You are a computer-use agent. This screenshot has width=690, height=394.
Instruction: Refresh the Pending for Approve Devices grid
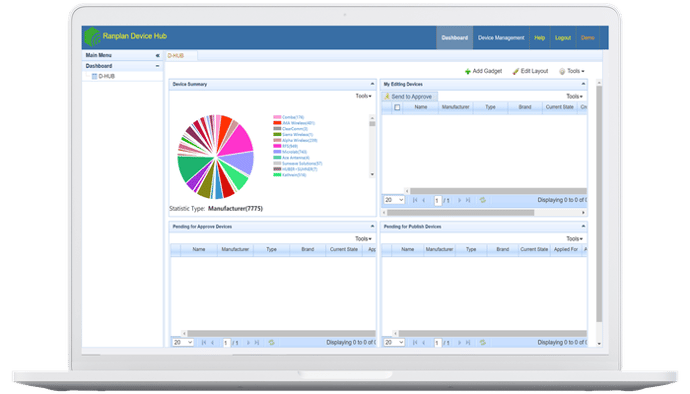click(272, 342)
